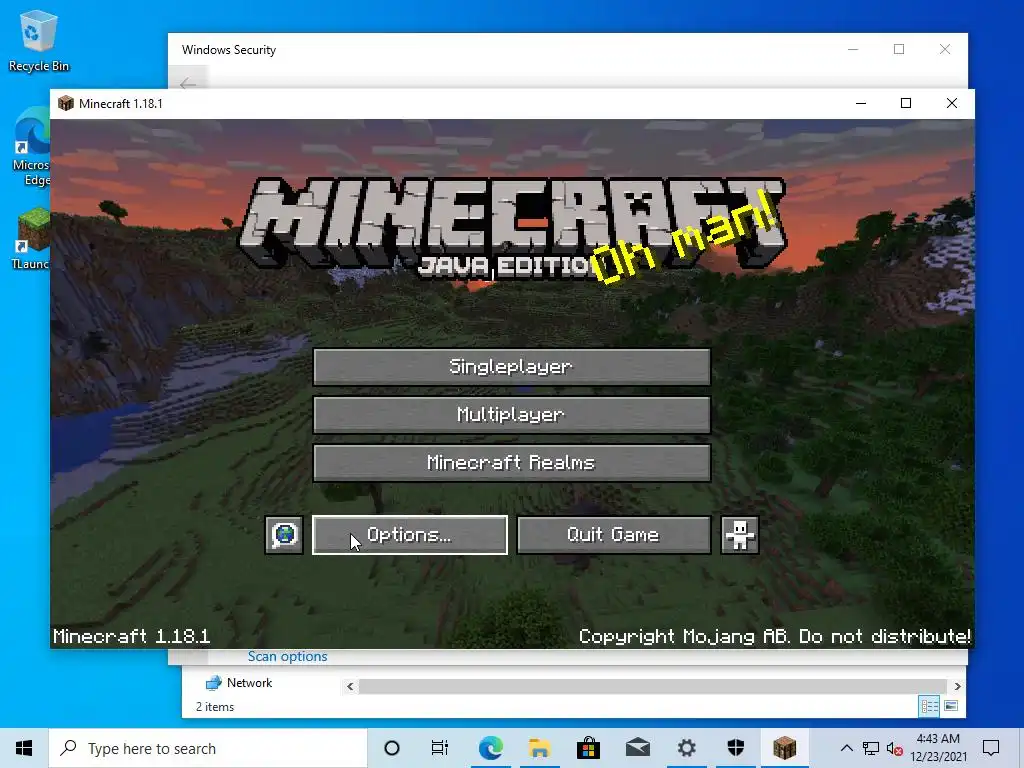Image resolution: width=1024 pixels, height=768 pixels.
Task: Minimize the Windows Security window
Action: [x=853, y=49]
